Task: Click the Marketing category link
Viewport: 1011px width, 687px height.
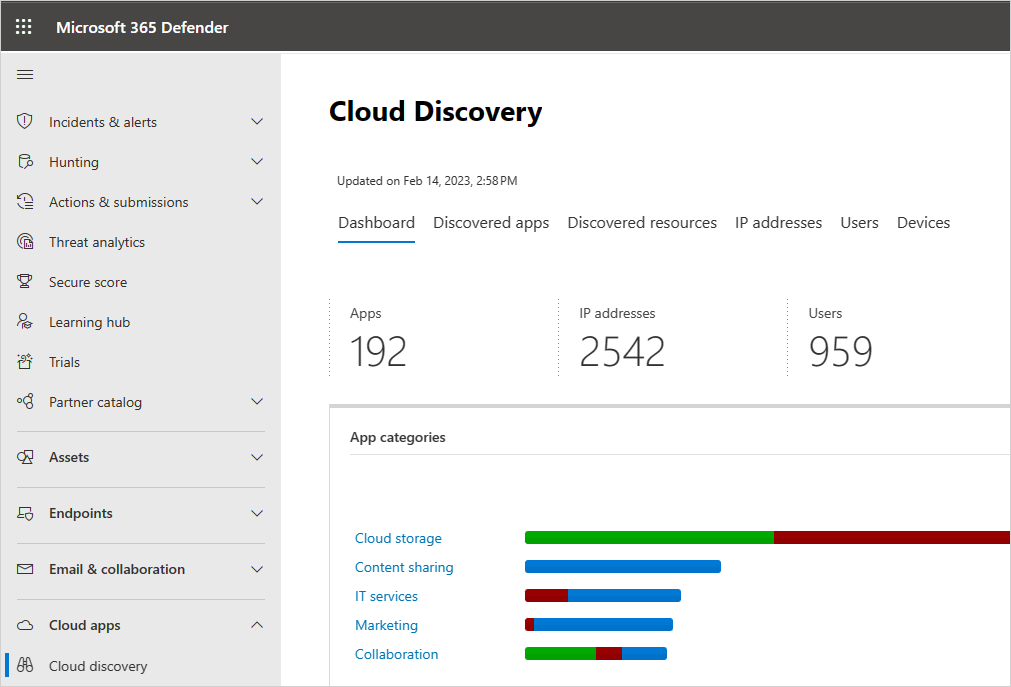Action: tap(386, 625)
